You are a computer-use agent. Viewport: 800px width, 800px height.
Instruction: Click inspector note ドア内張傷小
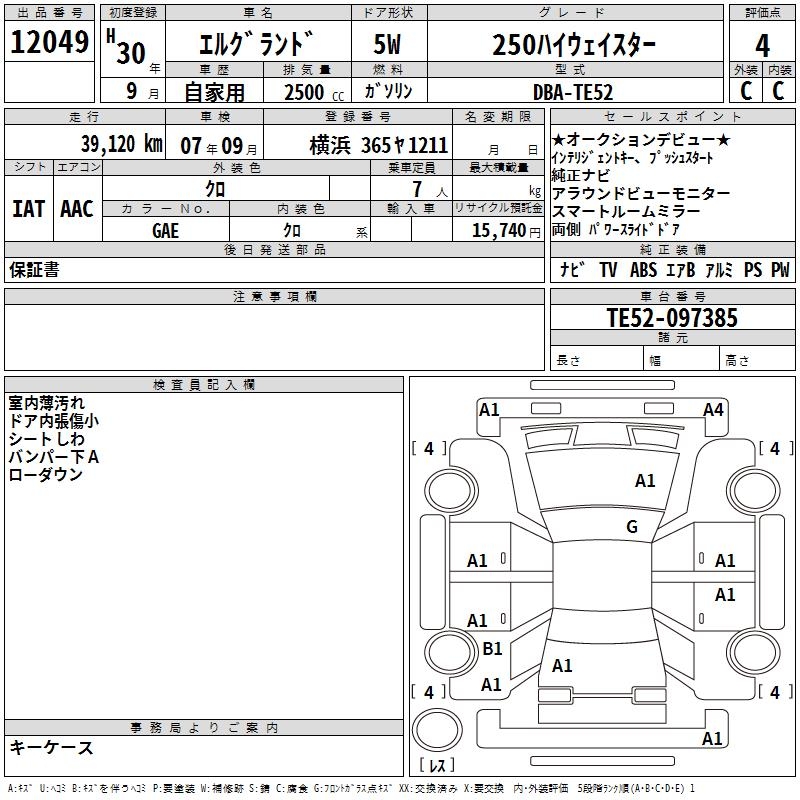(x=54, y=420)
